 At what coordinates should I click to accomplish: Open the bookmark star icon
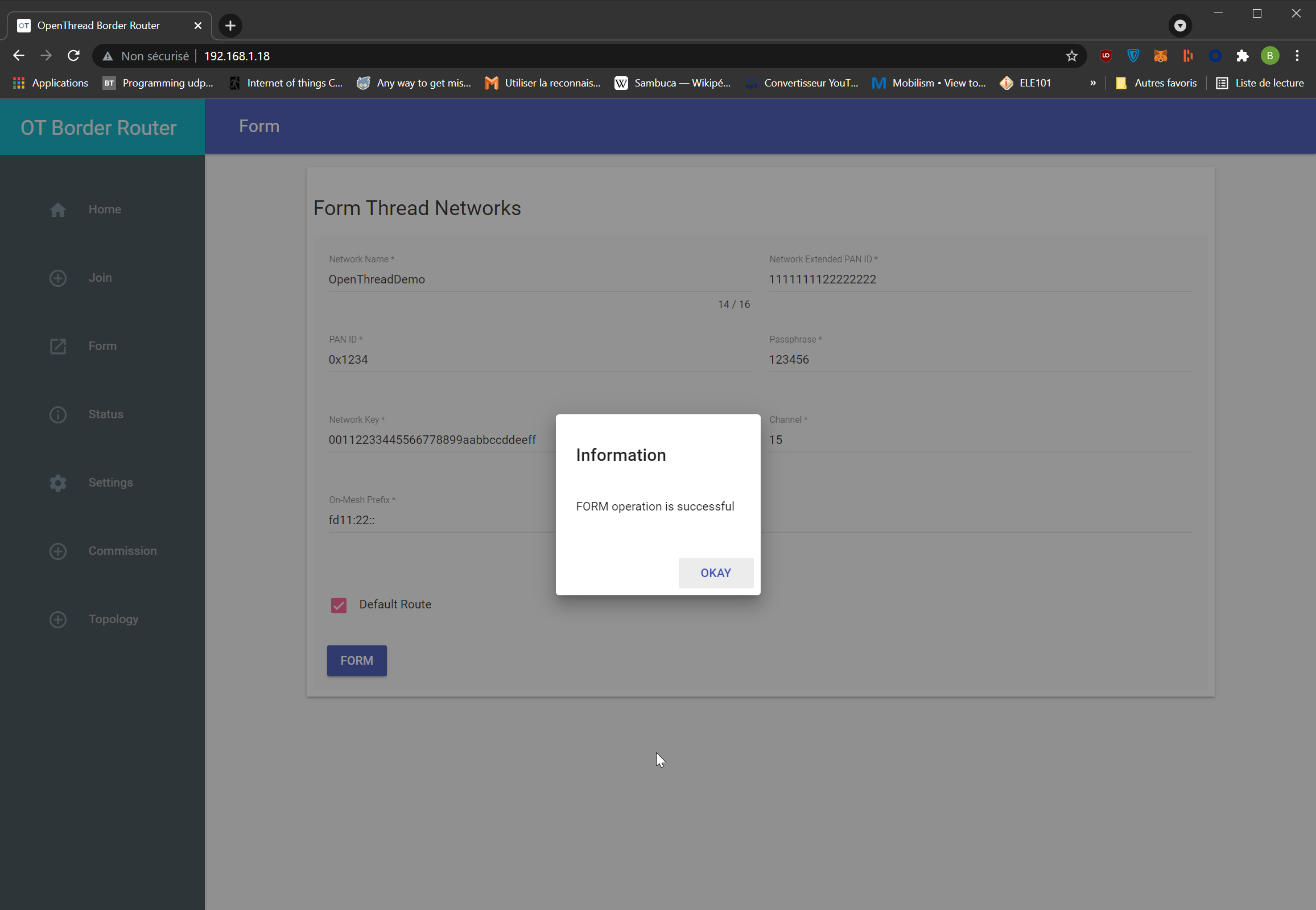tap(1071, 56)
